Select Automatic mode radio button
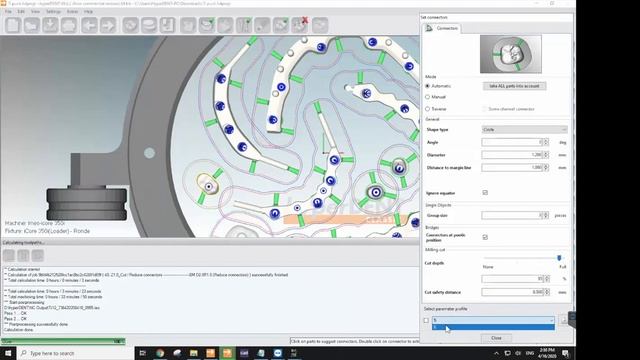 pos(427,86)
